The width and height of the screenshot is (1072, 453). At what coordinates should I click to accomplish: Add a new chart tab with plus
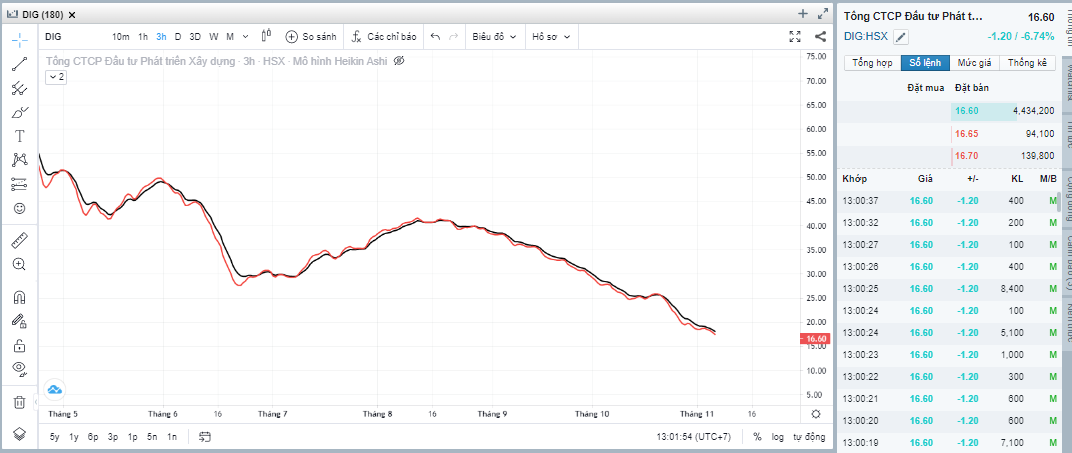[803, 14]
